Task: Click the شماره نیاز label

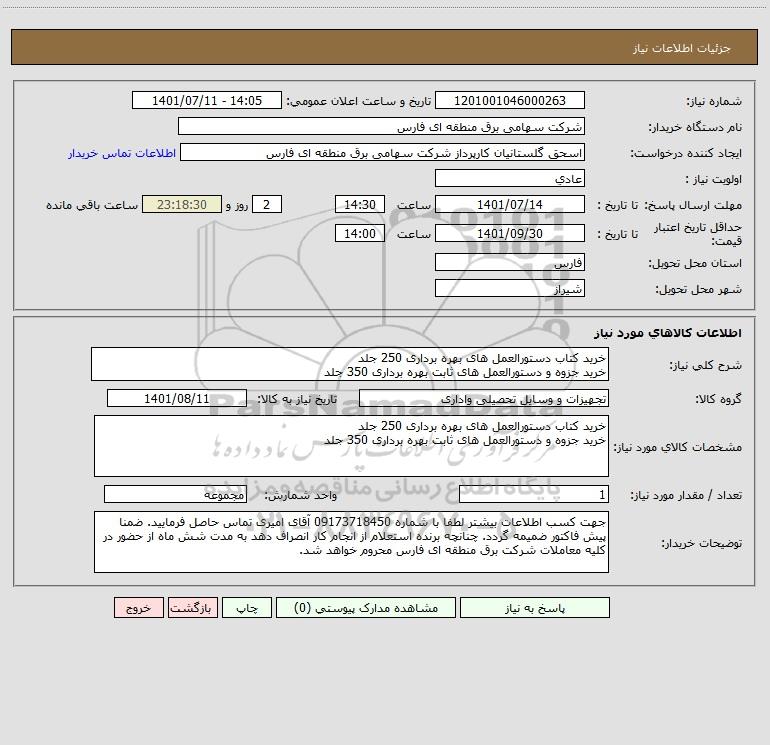Action: (714, 101)
